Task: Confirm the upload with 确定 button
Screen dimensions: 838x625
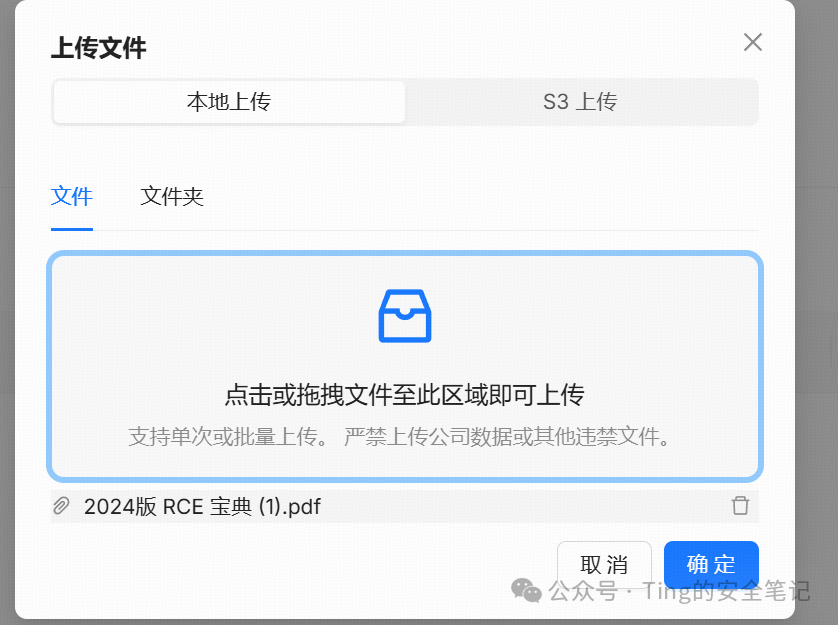Action: coord(711,565)
